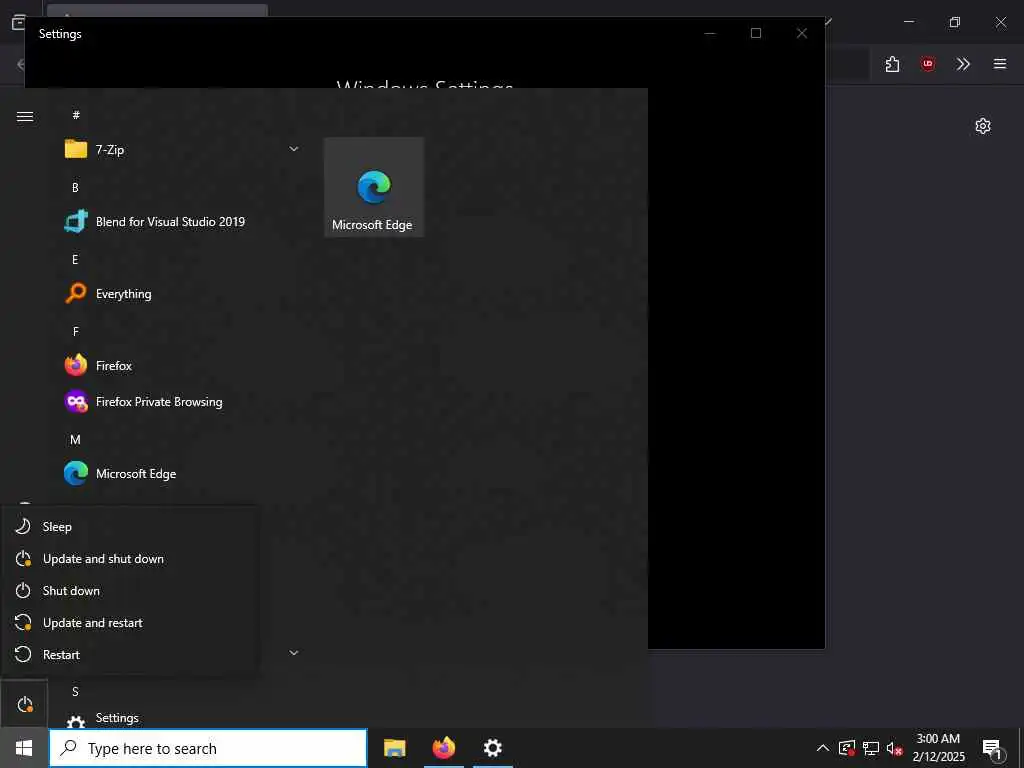Show hidden system tray icons
This screenshot has width=1024, height=768.
coord(823,748)
